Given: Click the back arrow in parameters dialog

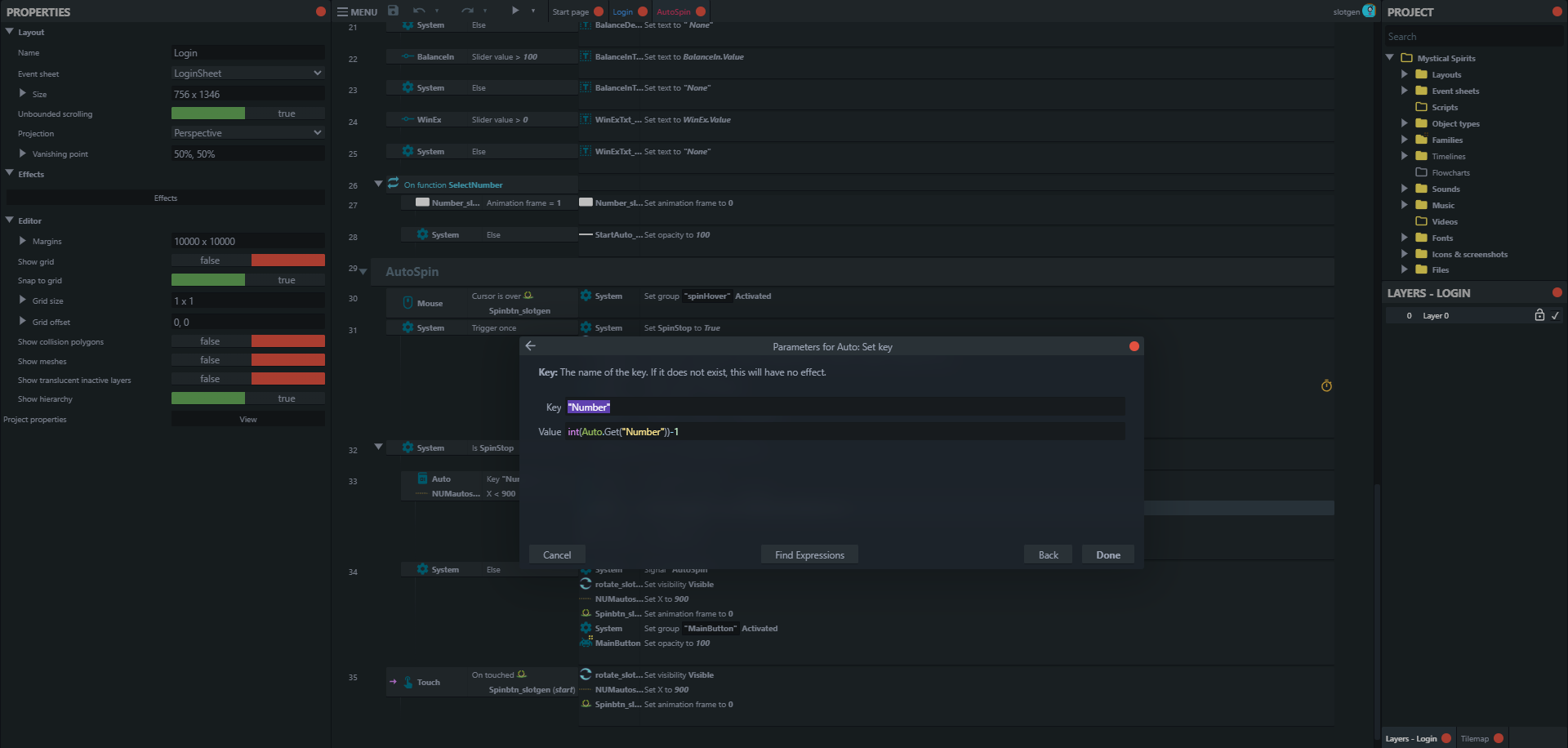Looking at the screenshot, I should pyautogui.click(x=531, y=346).
